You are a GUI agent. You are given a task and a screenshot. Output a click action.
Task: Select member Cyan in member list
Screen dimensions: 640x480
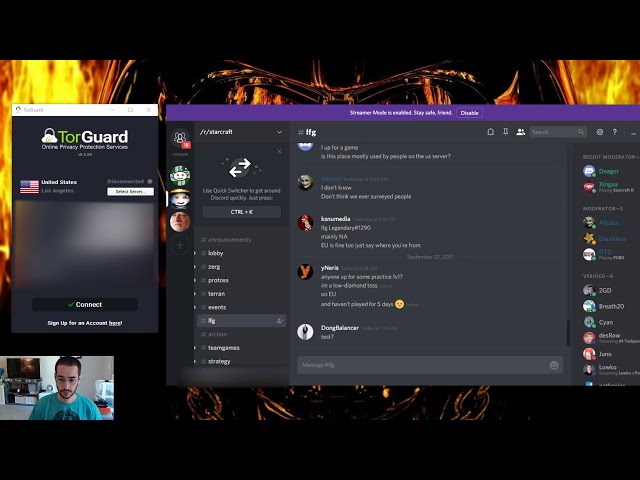tap(608, 322)
